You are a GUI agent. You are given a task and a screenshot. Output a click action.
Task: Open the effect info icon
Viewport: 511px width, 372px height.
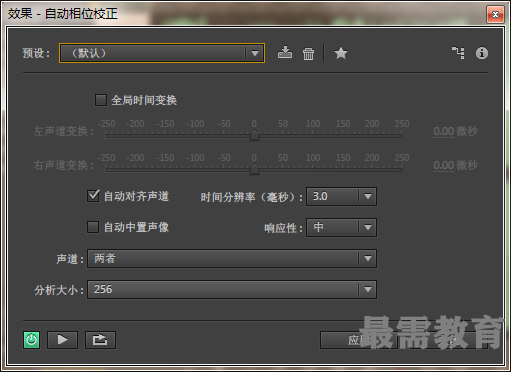pyautogui.click(x=482, y=53)
